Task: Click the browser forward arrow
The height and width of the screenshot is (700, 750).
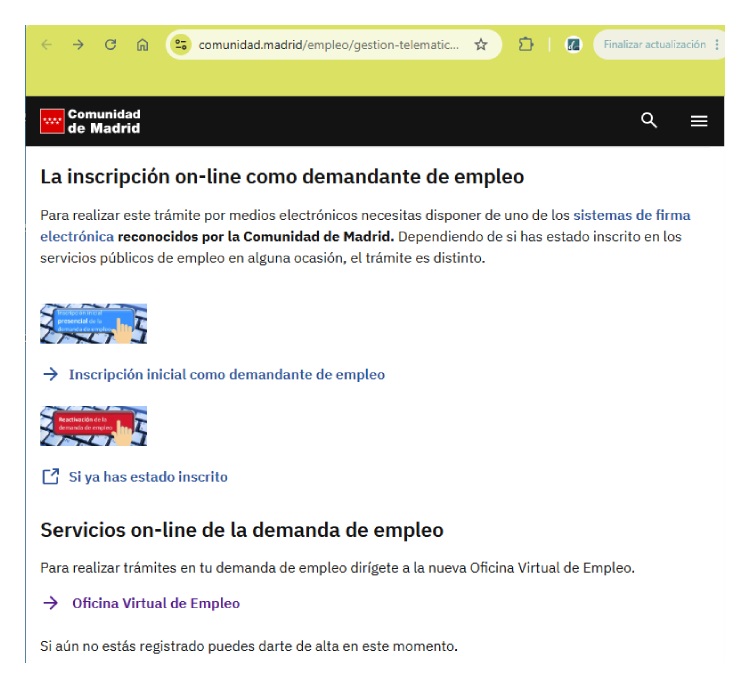Action: (78, 45)
